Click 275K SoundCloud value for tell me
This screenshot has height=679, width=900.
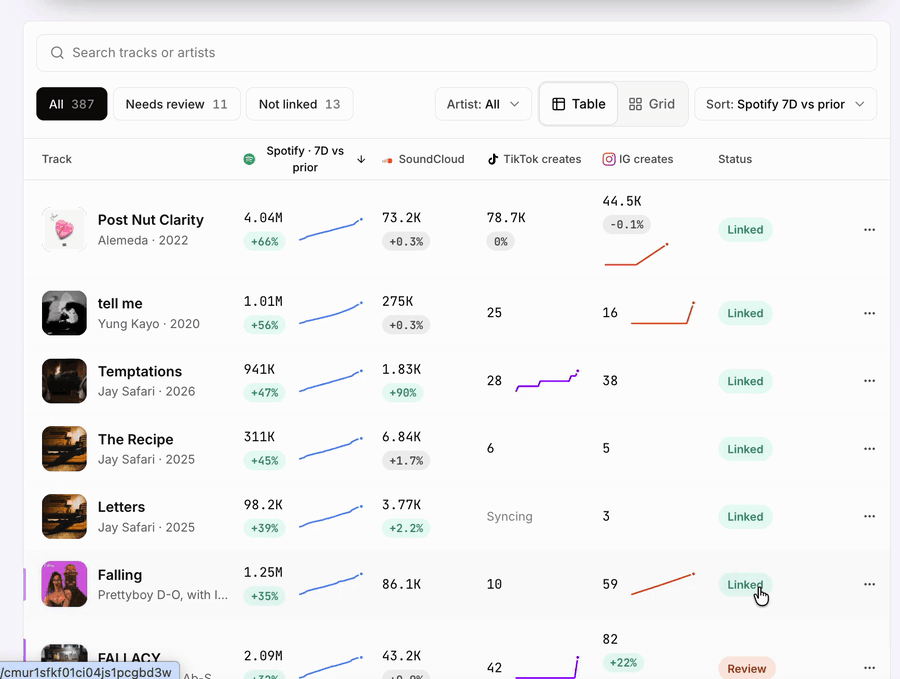pos(397,301)
